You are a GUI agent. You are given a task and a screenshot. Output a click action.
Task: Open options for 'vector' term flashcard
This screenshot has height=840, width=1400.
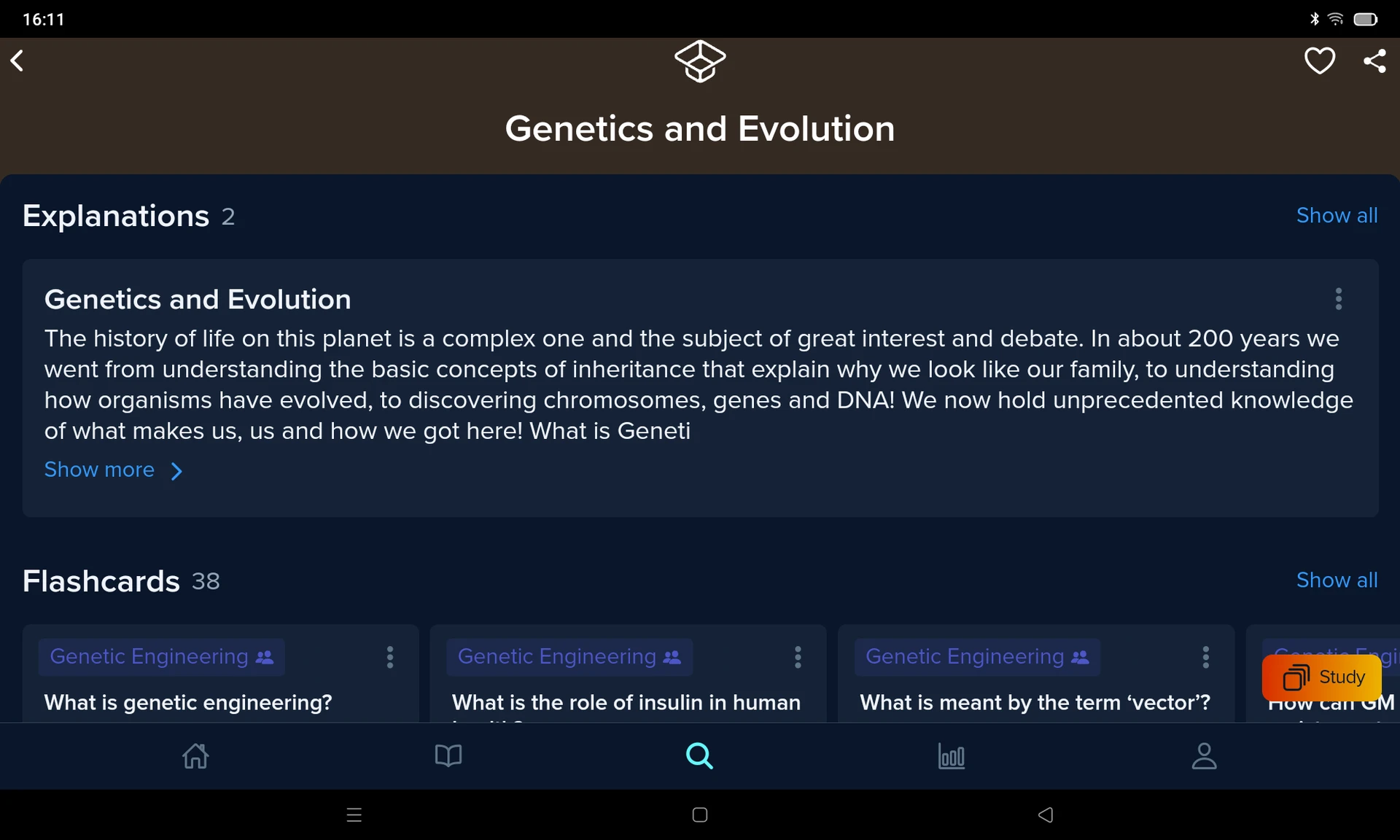(1205, 657)
